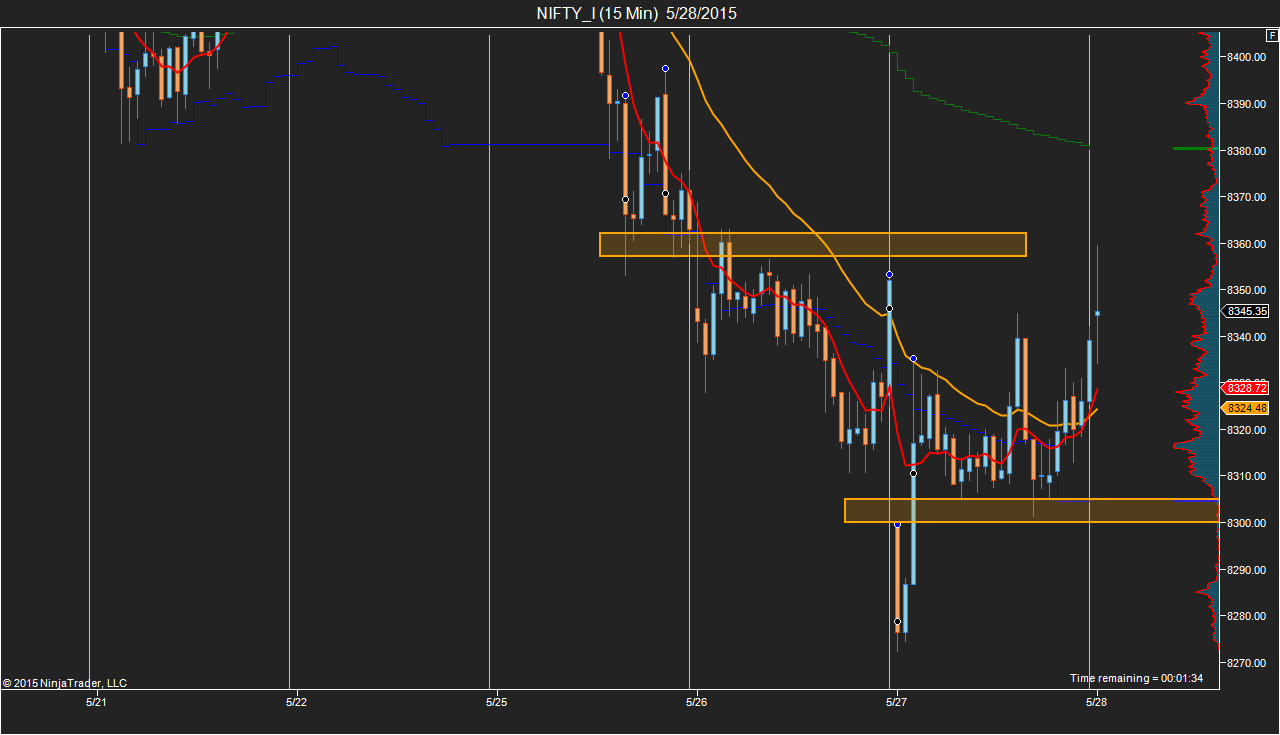Click the 8390.00 price axis label
Screen dimensions: 1280x735
pyautogui.click(x=1247, y=104)
